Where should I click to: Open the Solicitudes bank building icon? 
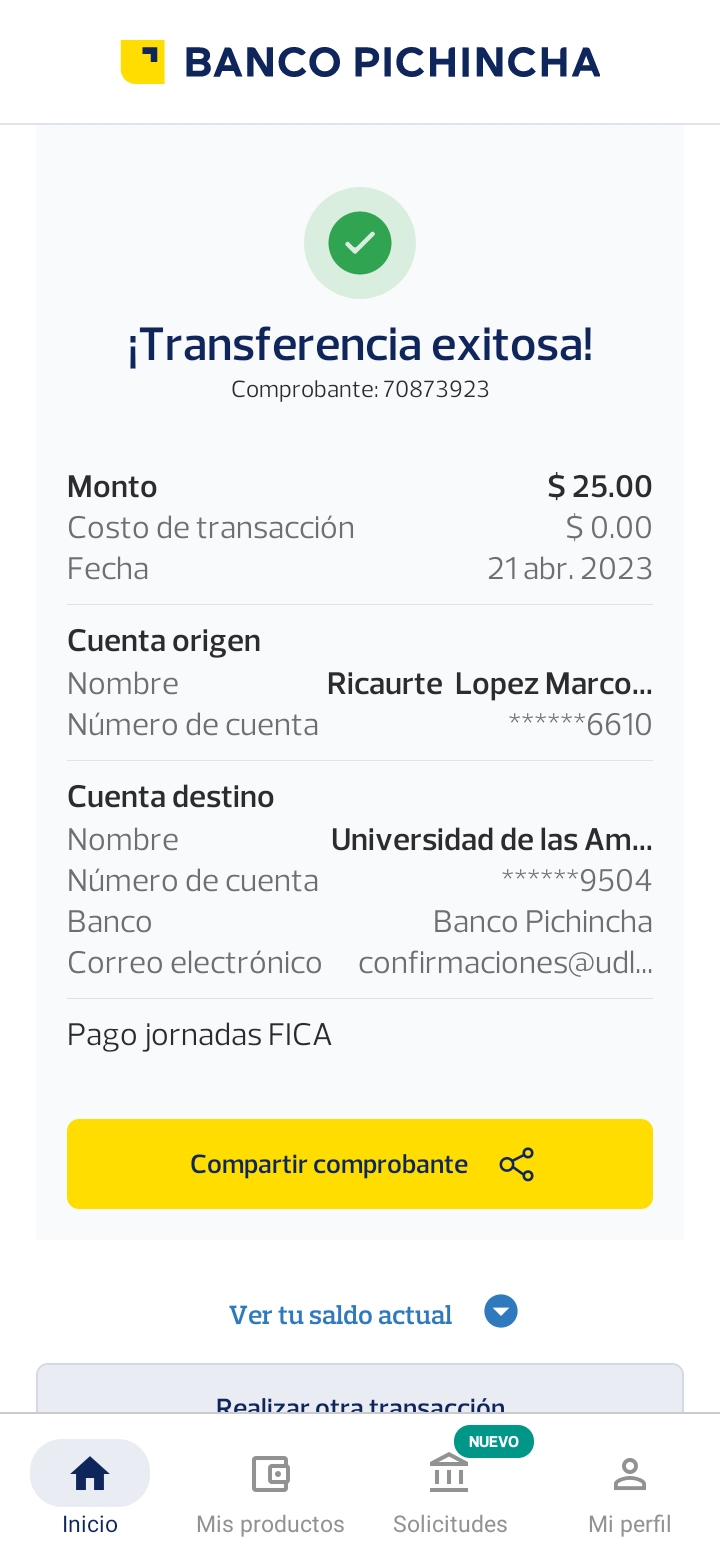pos(449,1474)
